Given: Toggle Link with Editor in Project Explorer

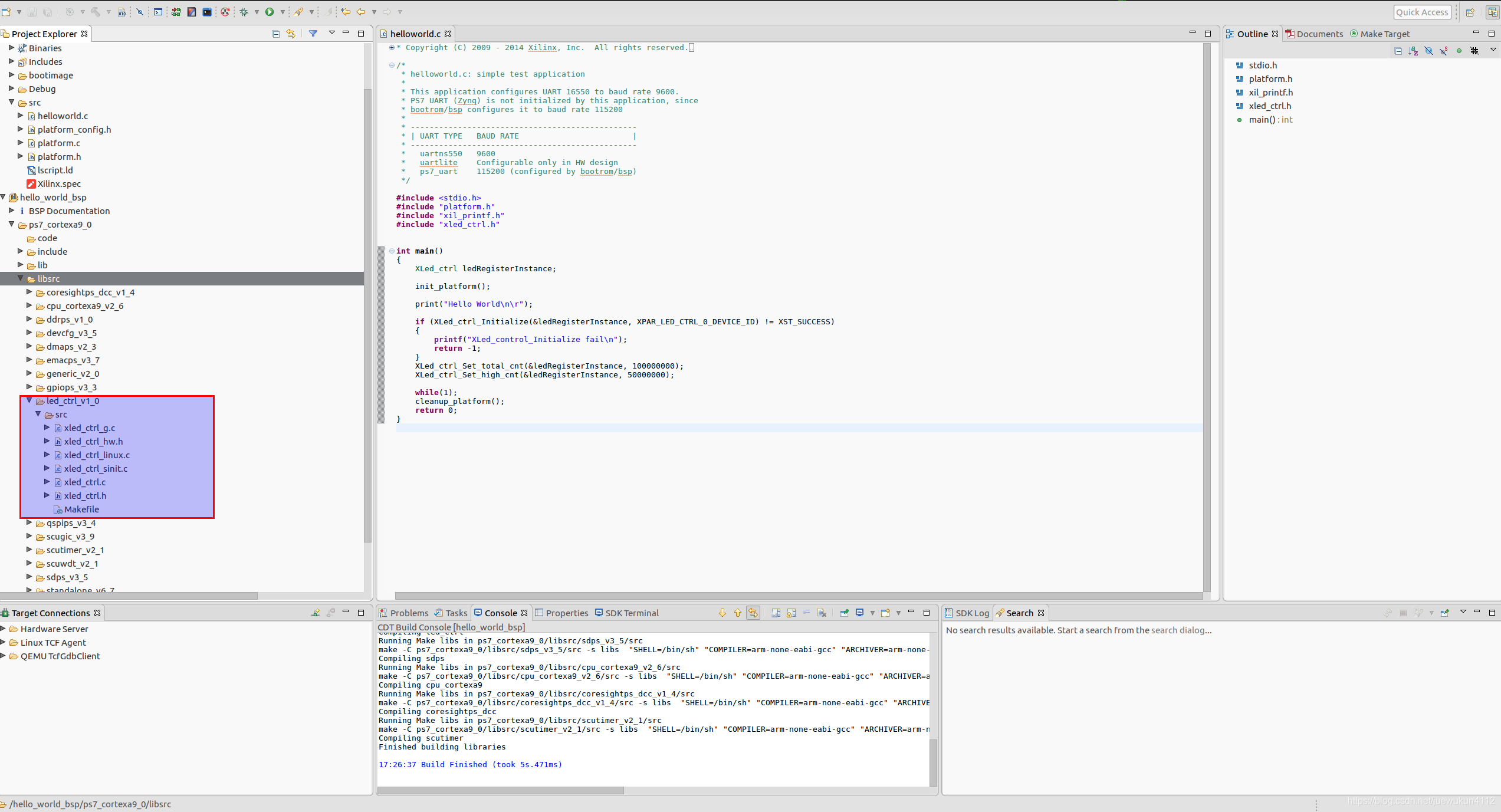Looking at the screenshot, I should (291, 34).
